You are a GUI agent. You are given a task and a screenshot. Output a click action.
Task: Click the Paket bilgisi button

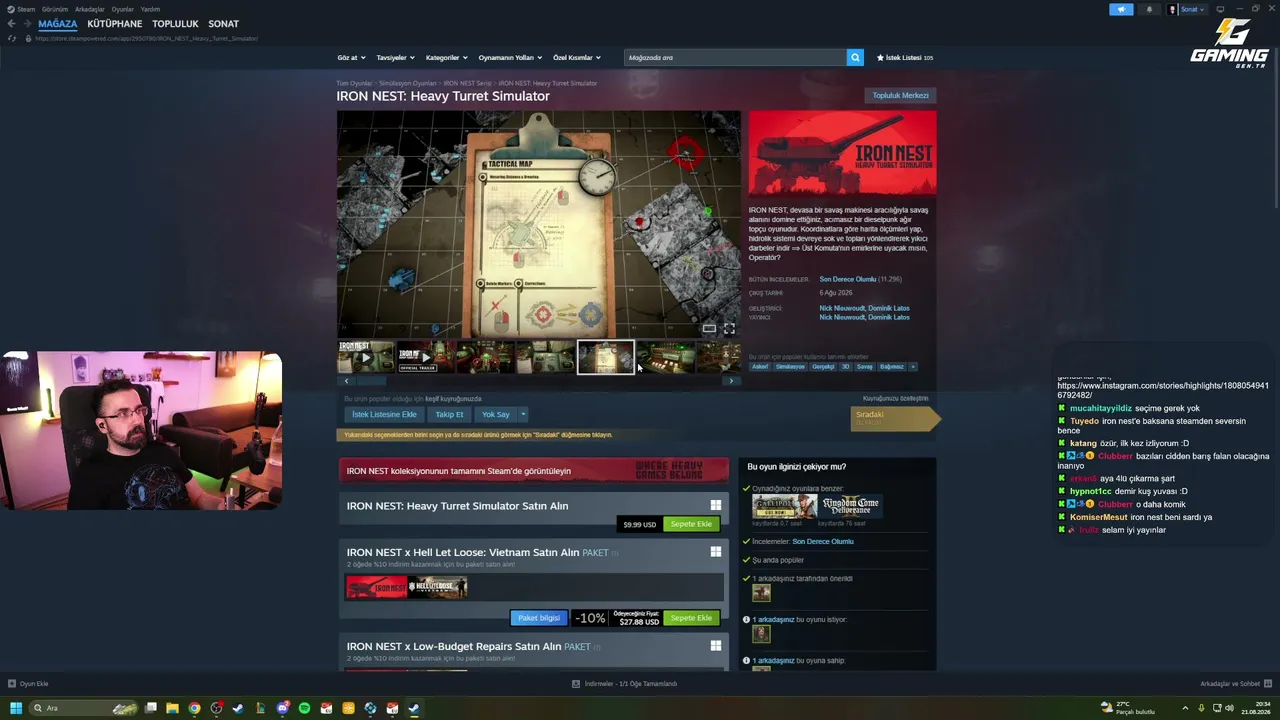(x=539, y=618)
